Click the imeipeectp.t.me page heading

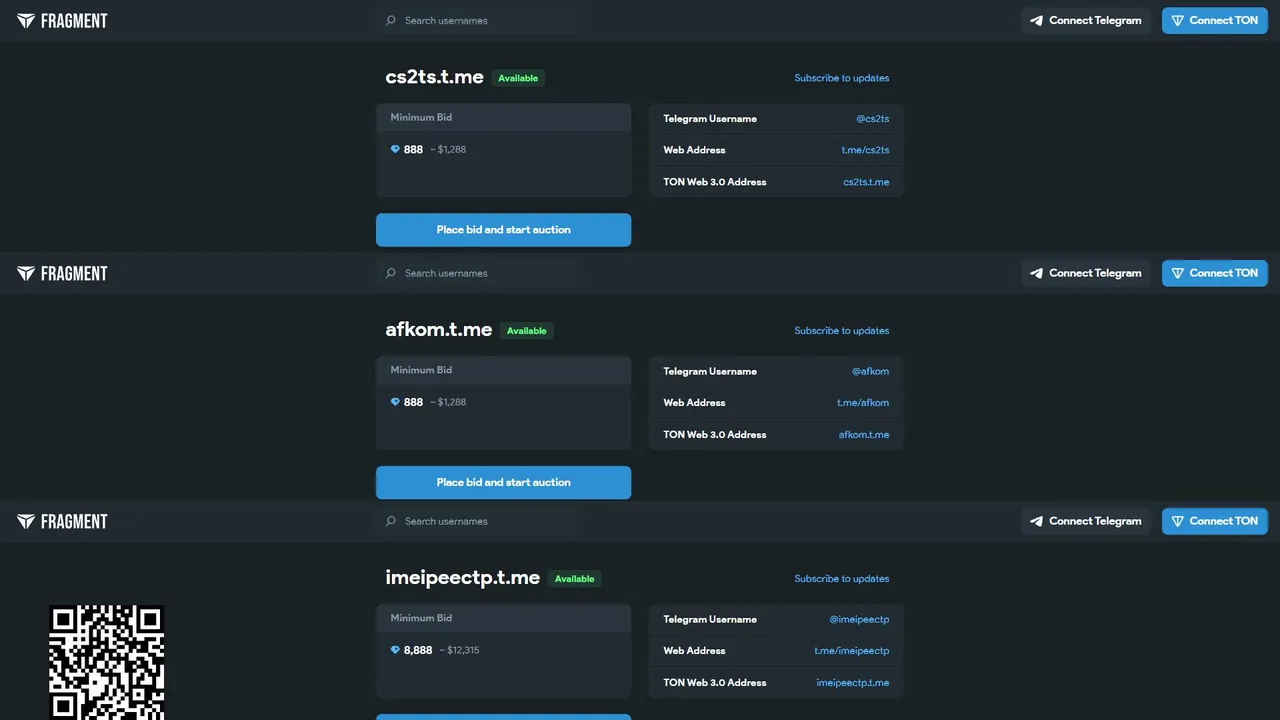click(463, 578)
